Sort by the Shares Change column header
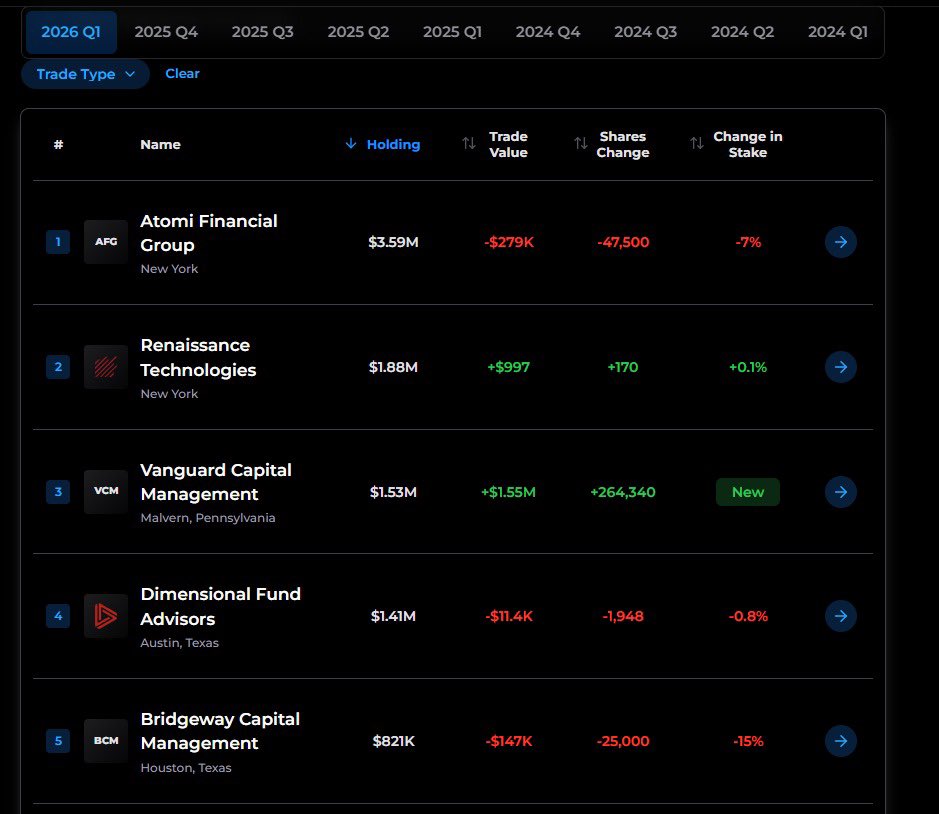The image size is (939, 814). 622,144
